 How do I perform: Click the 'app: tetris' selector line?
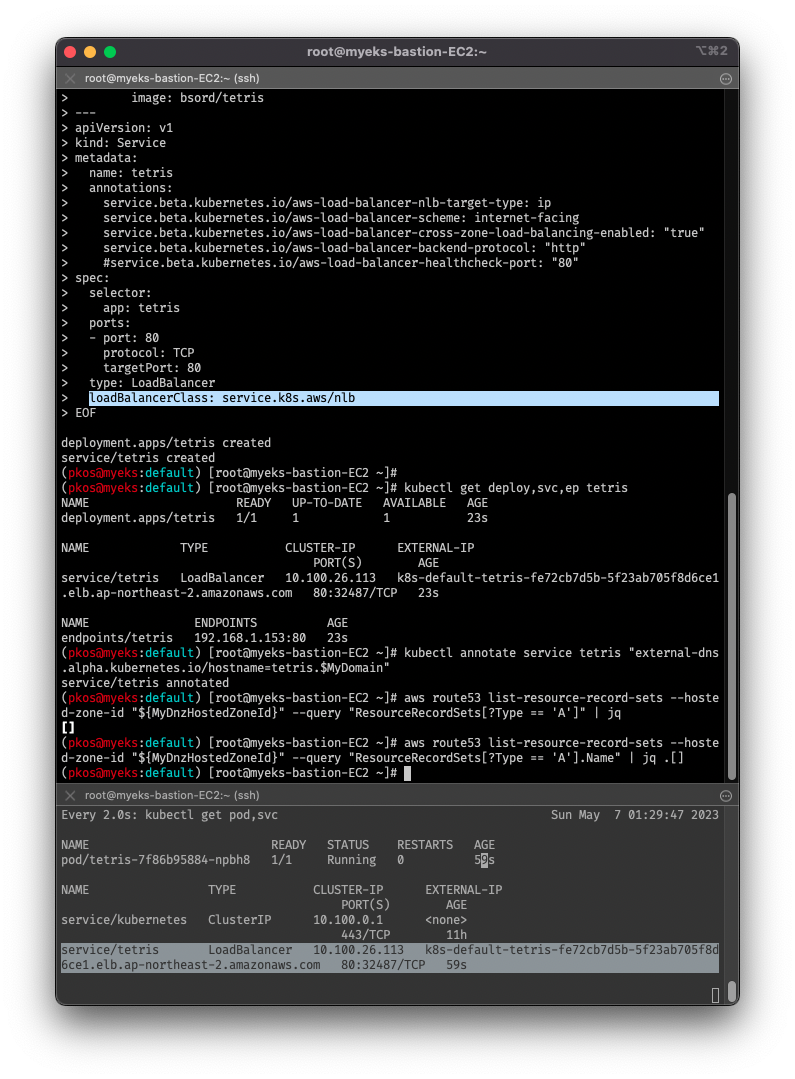click(141, 308)
